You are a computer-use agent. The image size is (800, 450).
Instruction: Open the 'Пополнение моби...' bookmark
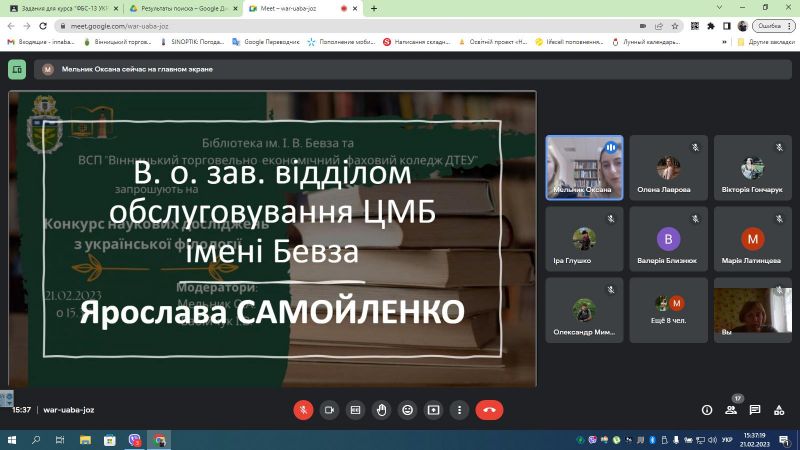[341, 42]
